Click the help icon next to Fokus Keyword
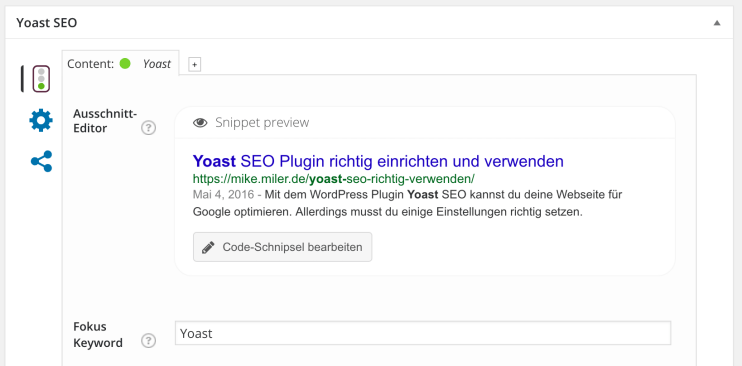This screenshot has height=366, width=742. tap(149, 340)
